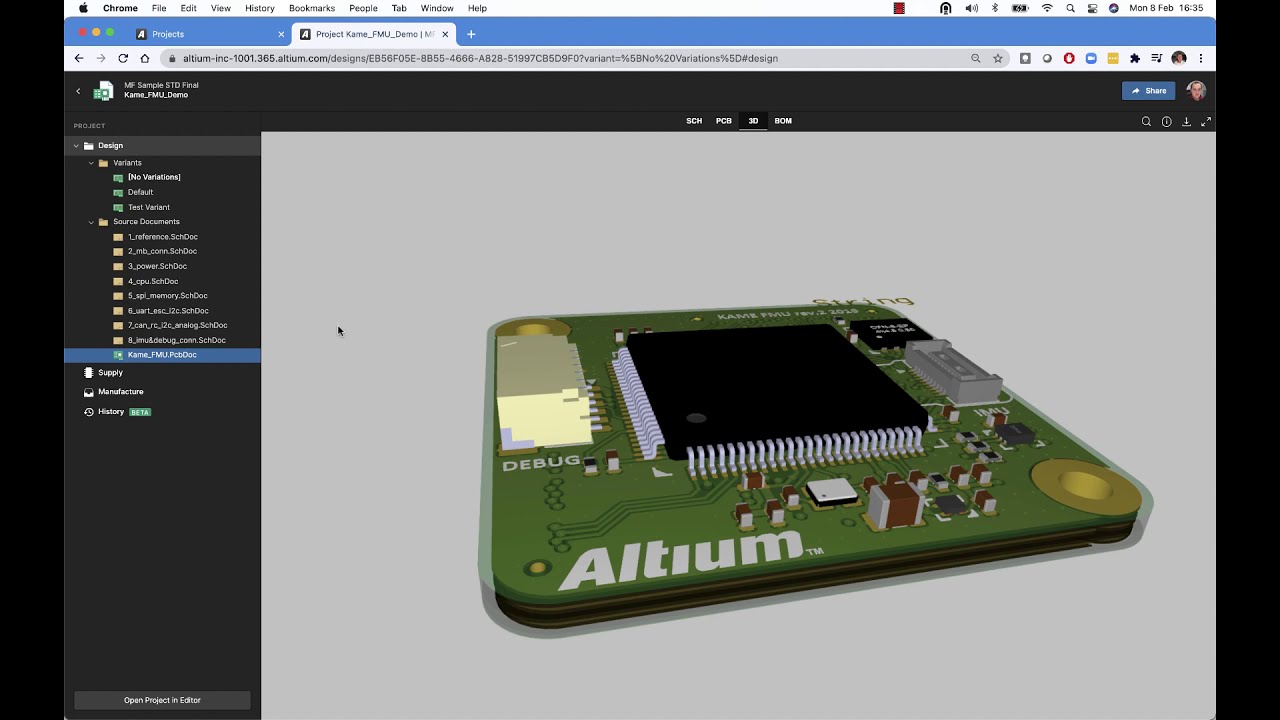Click Chrome's forward navigation arrow
Screen dimensions: 1280x720
point(101,58)
